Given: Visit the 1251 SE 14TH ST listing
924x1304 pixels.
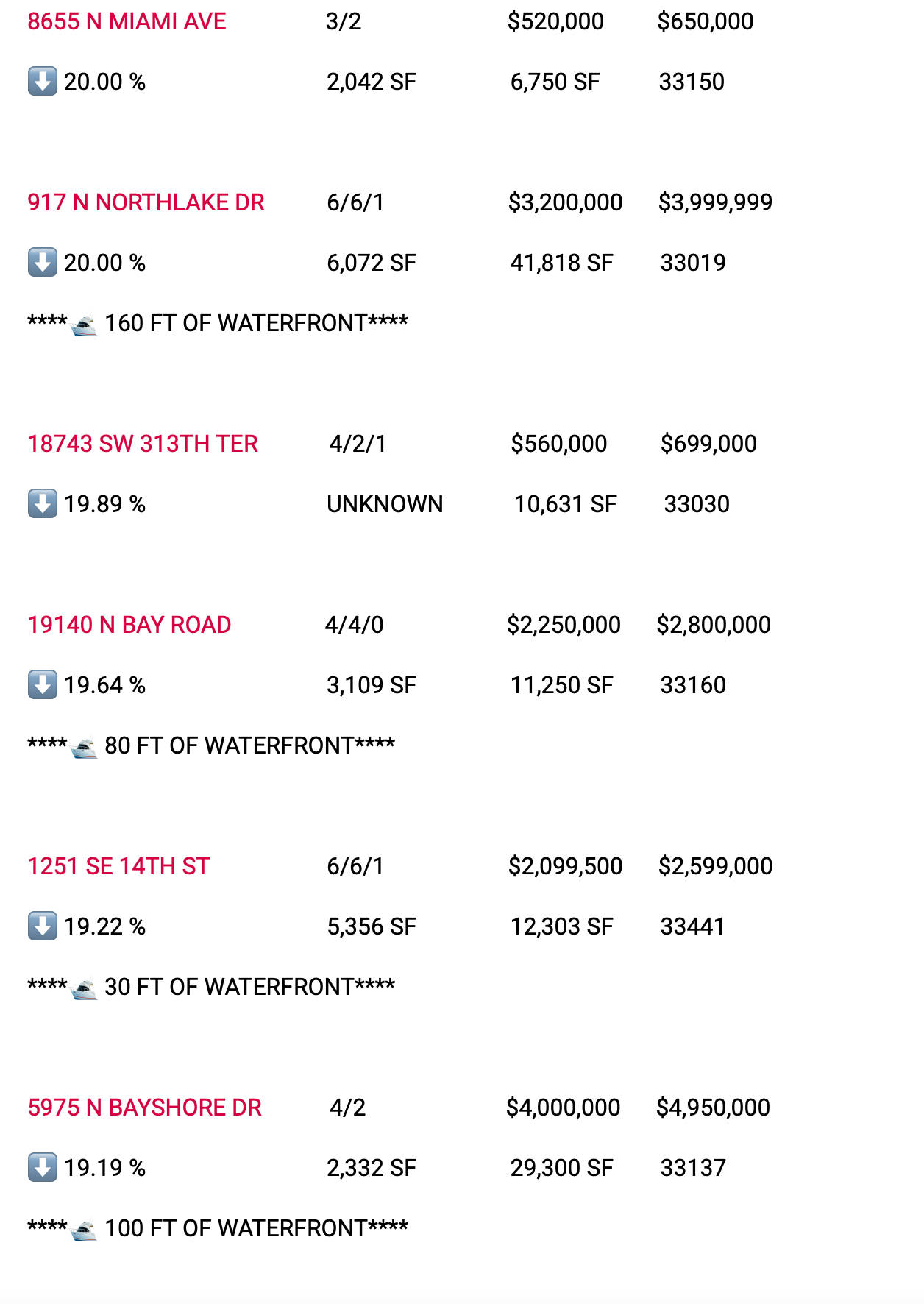Looking at the screenshot, I should pos(118,866).
